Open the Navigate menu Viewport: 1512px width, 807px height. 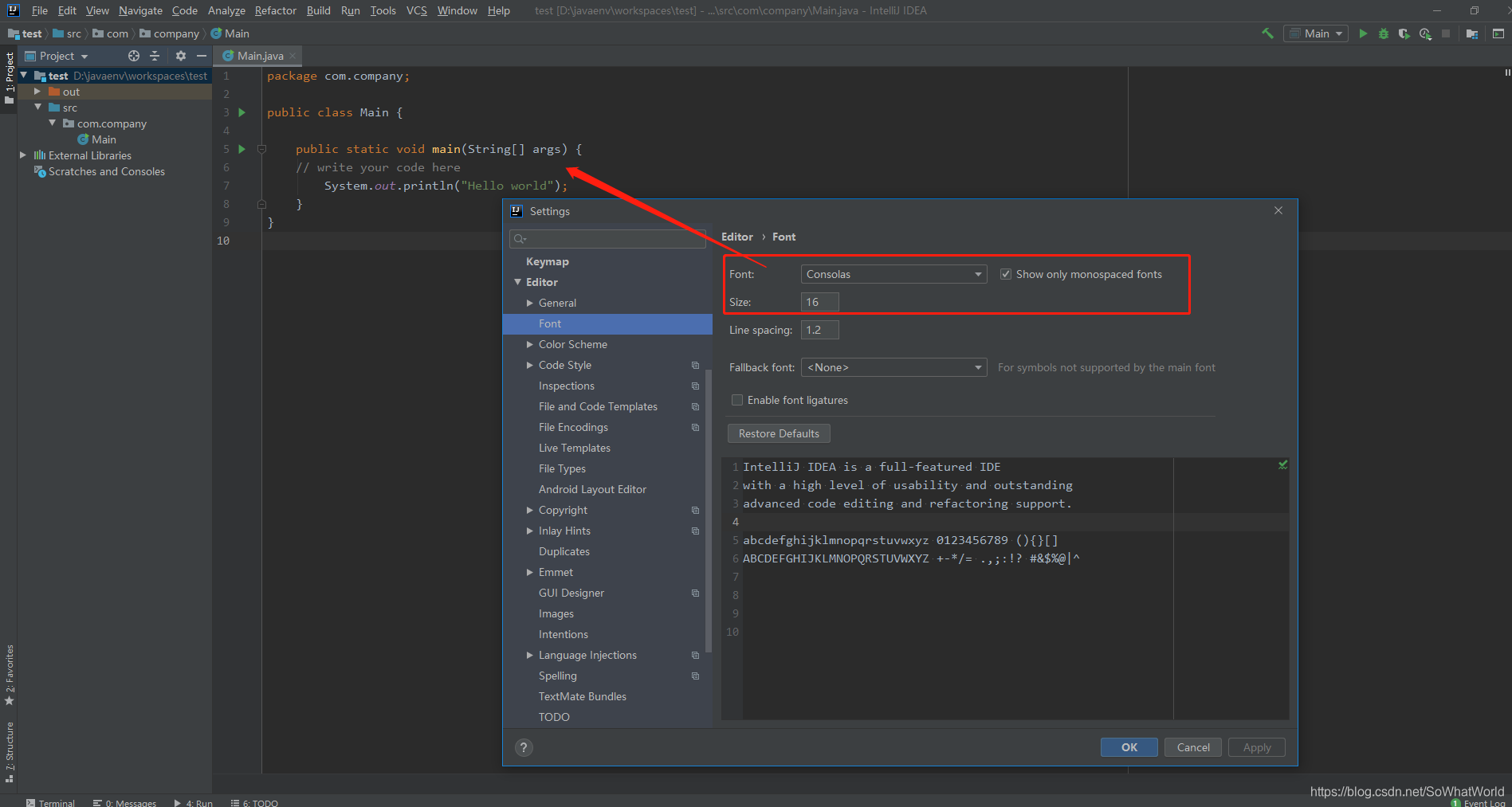coord(140,10)
